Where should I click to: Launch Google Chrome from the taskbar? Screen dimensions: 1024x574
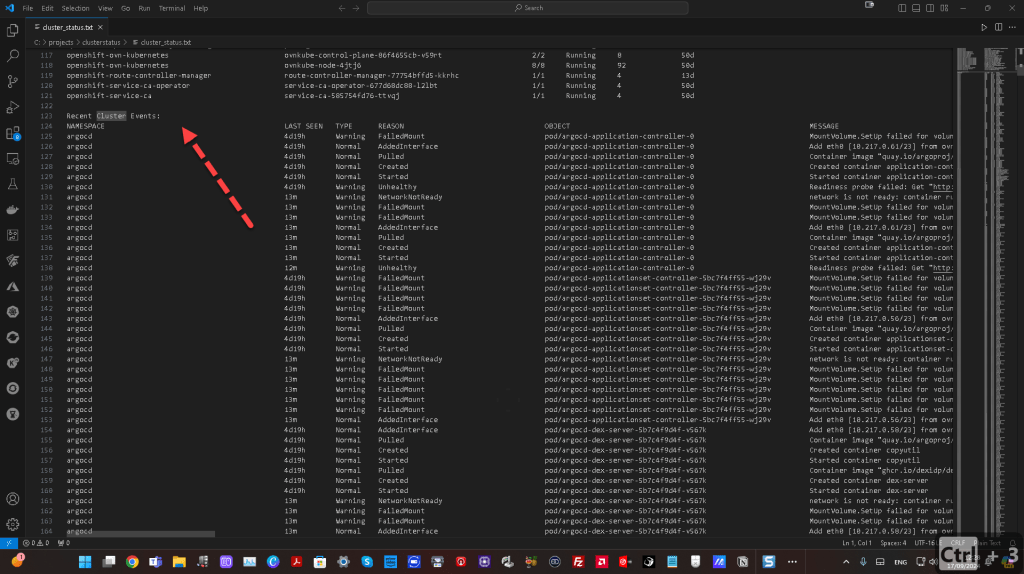[x=132, y=562]
